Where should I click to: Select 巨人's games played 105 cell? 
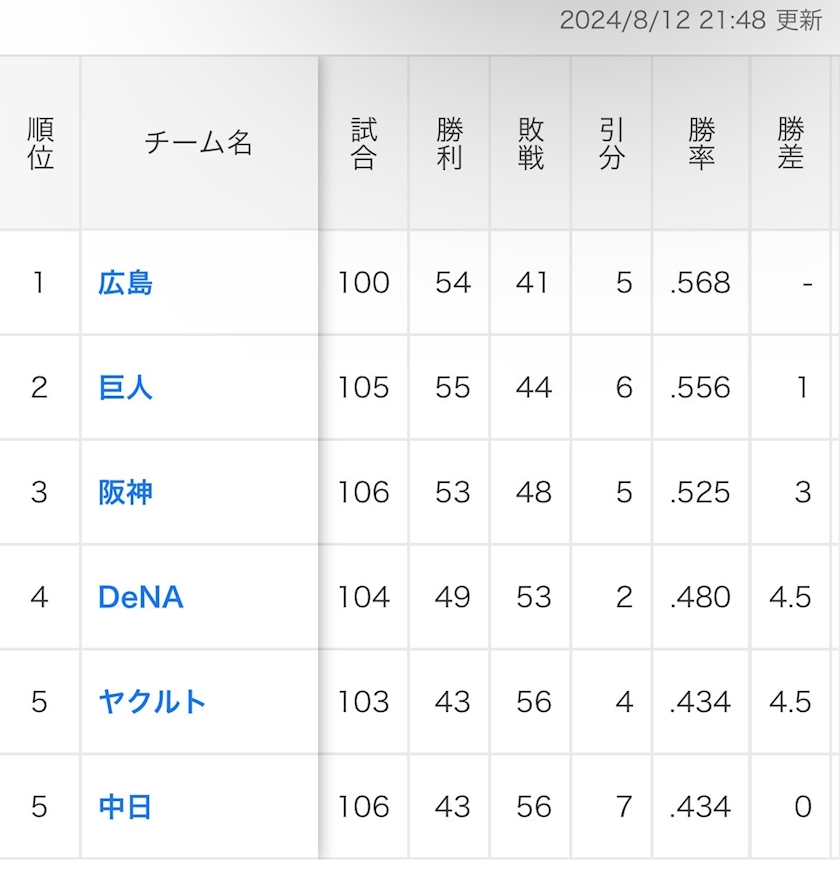pos(364,388)
